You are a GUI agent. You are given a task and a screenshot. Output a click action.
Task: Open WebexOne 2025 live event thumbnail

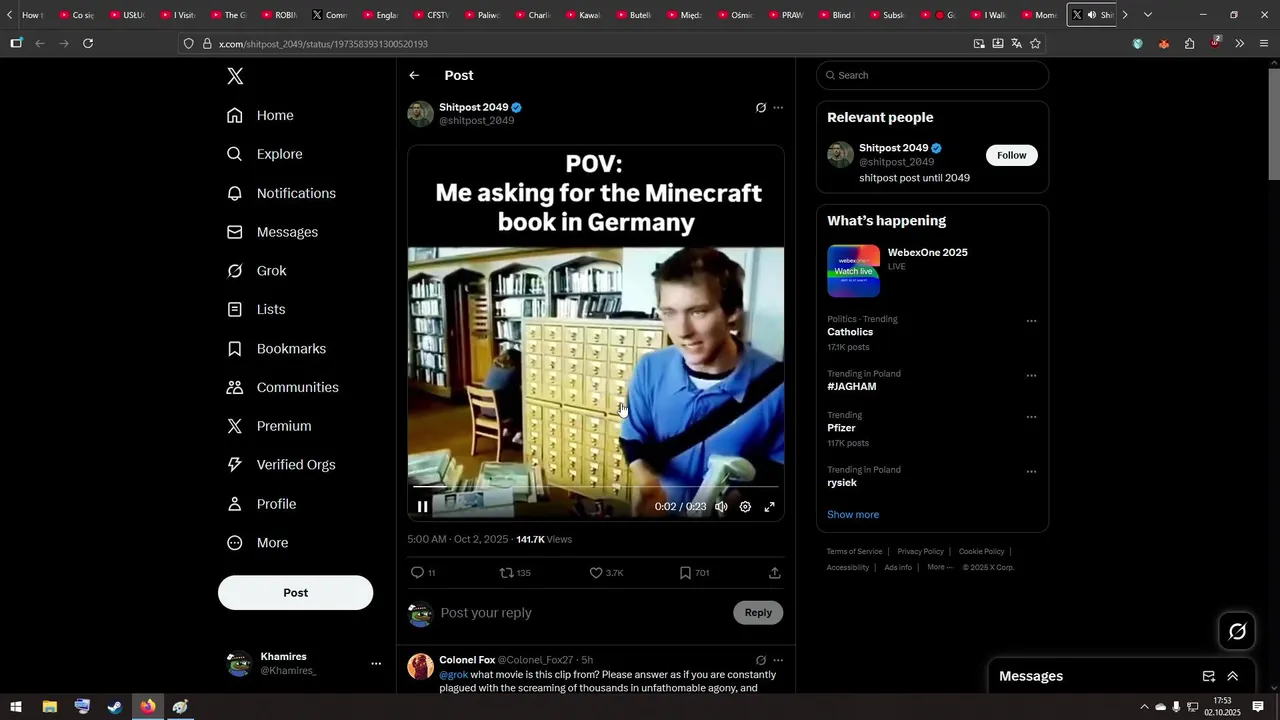tap(853, 271)
